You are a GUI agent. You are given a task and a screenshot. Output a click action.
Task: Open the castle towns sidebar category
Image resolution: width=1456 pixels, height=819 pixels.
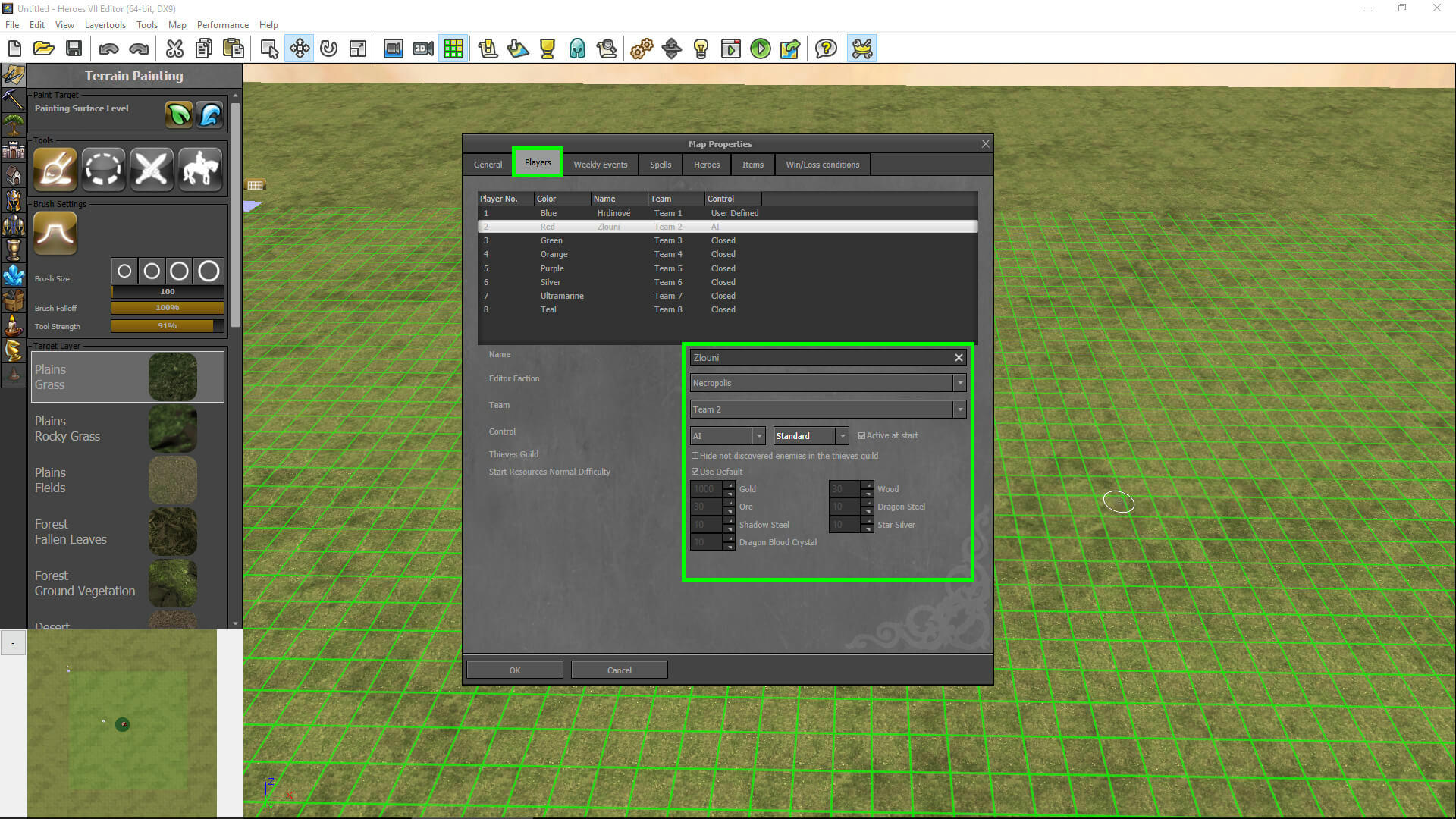(13, 149)
